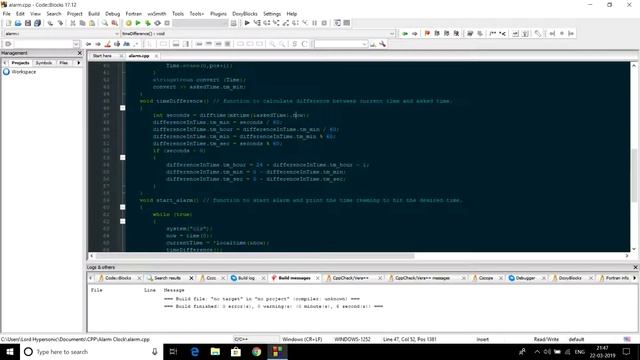Click the Build gear icon
Viewport: 640px width, 360px height.
tap(129, 23)
